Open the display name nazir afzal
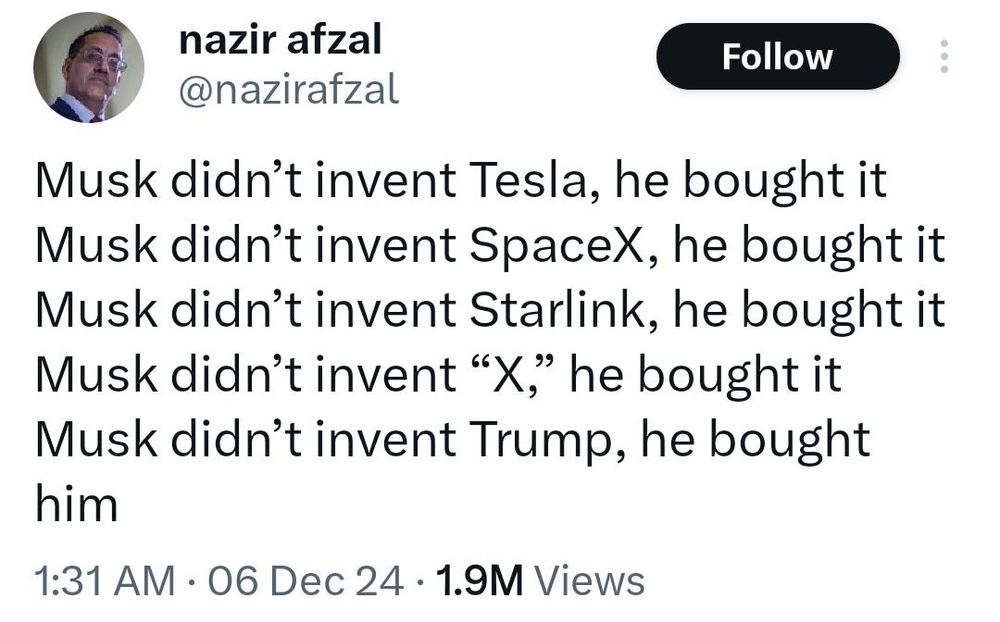 281,40
